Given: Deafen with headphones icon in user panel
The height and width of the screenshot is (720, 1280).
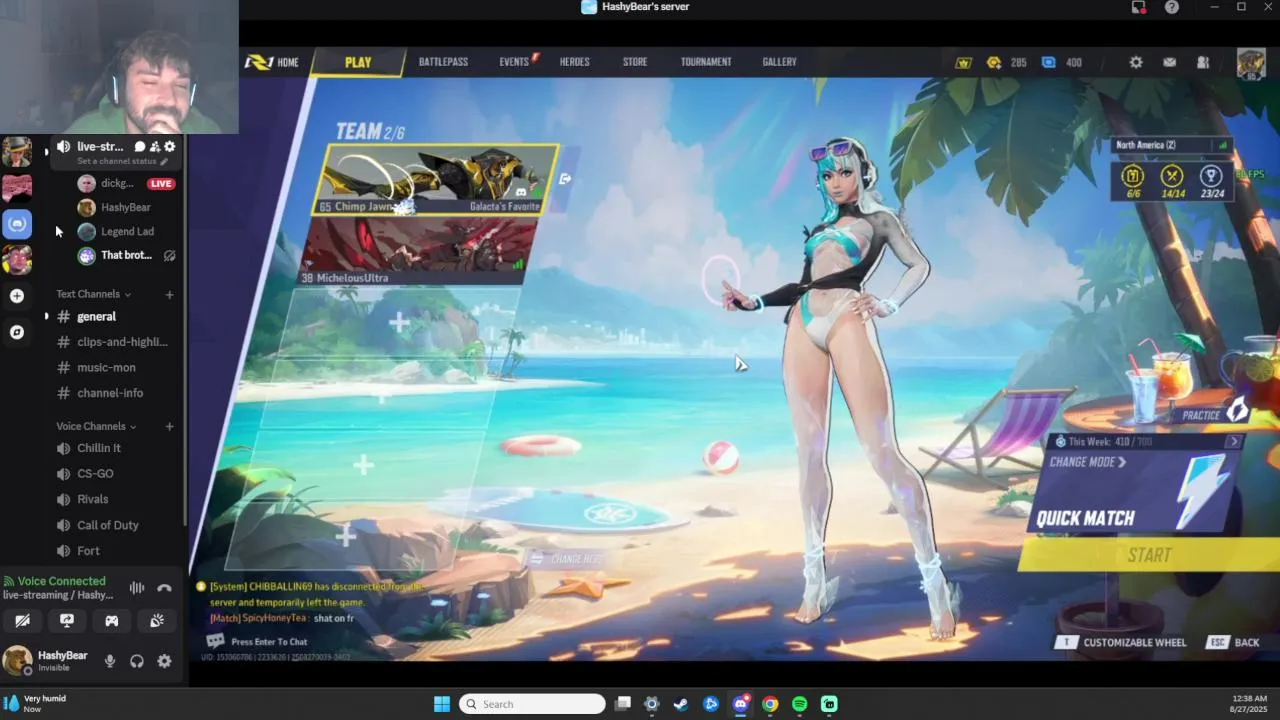Looking at the screenshot, I should click(x=137, y=661).
